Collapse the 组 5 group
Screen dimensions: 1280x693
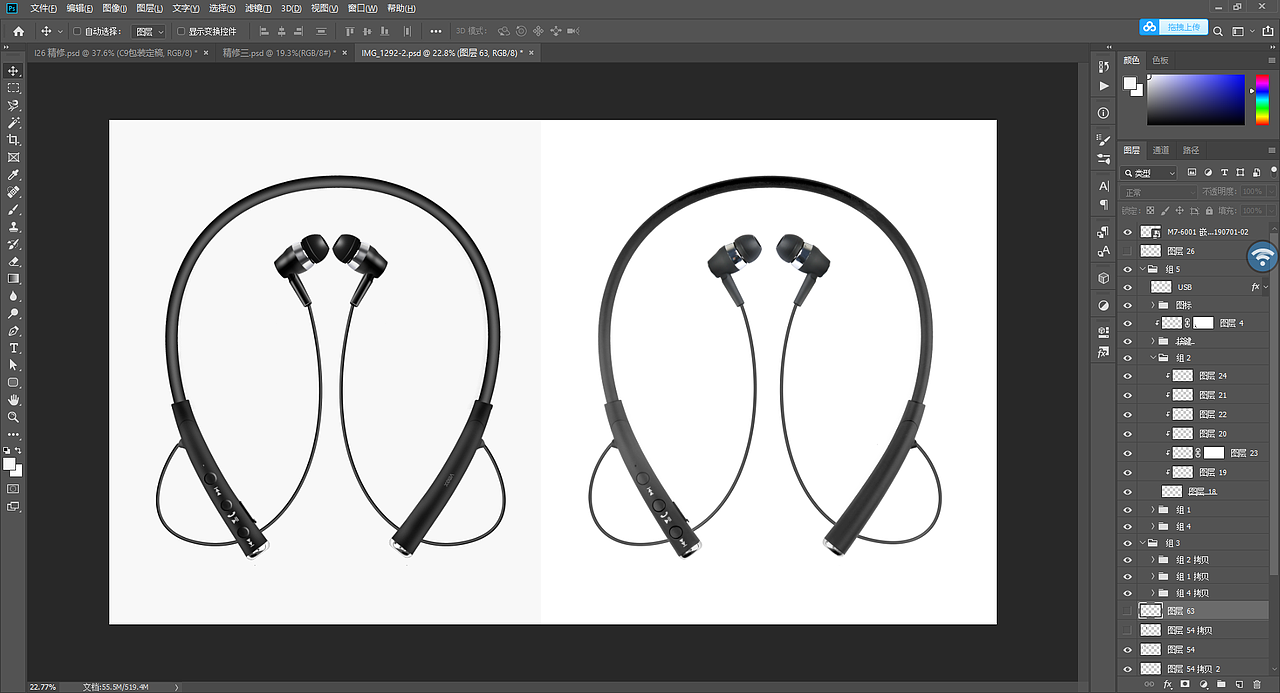tap(1141, 269)
